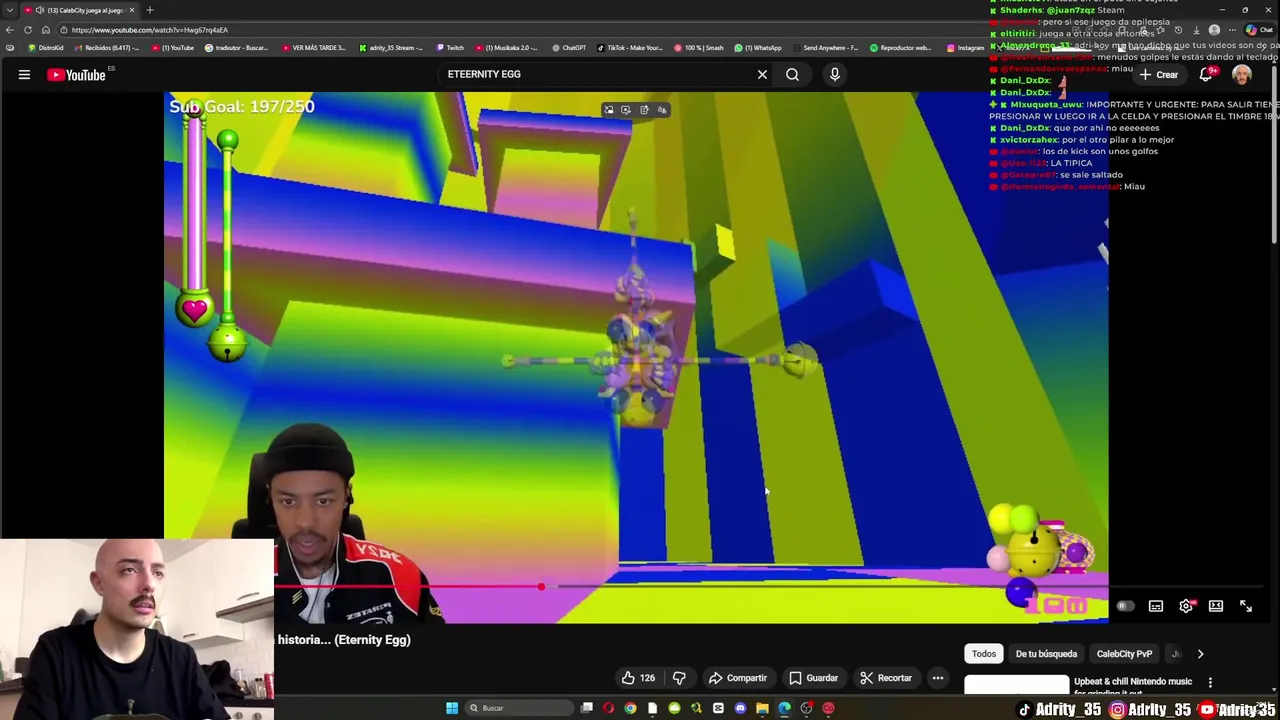Image resolution: width=1280 pixels, height=720 pixels.
Task: Clear the search box with X
Action: click(762, 74)
